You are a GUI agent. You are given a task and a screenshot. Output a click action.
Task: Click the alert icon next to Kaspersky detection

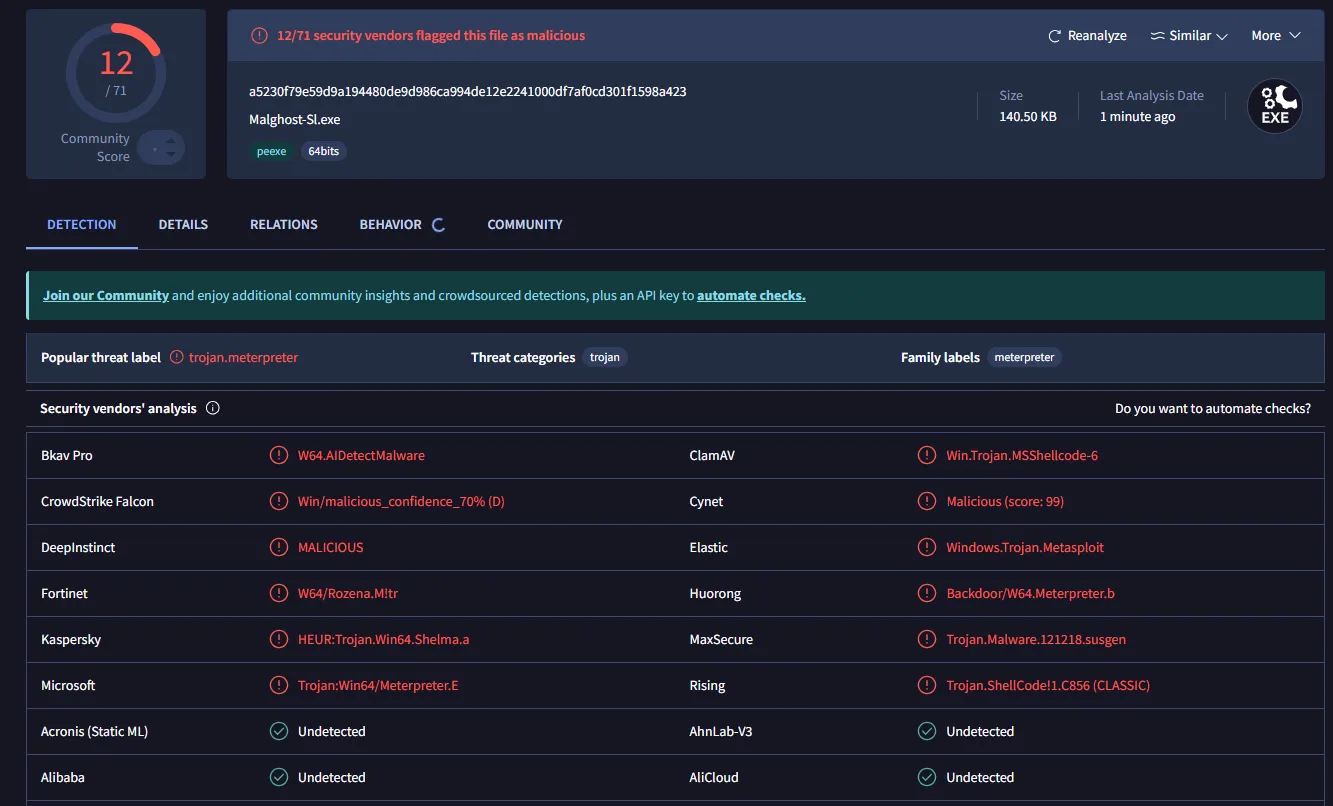pyautogui.click(x=279, y=639)
